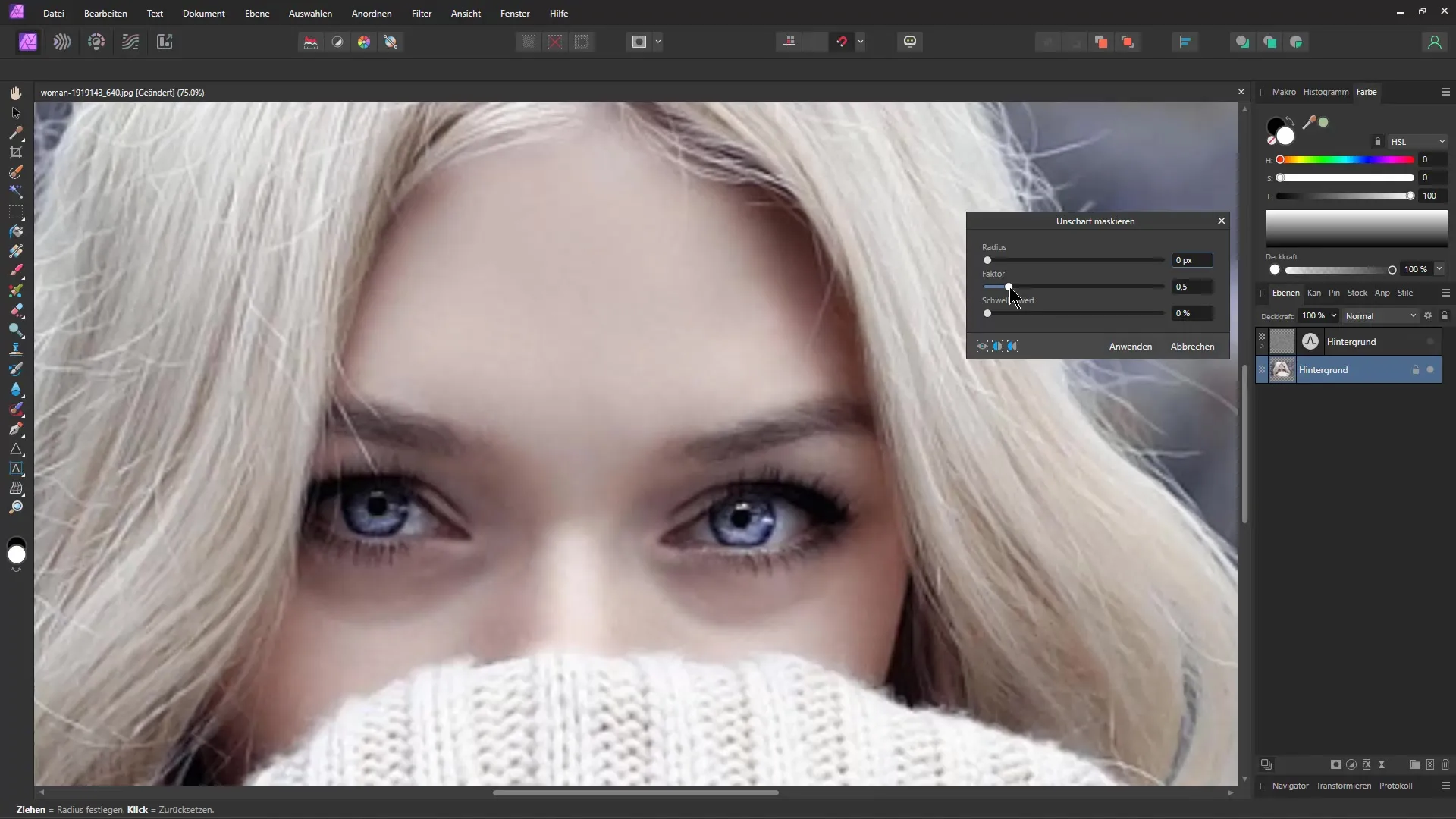Select the Flood Fill bucket tool
The image size is (1456, 819).
[16, 231]
